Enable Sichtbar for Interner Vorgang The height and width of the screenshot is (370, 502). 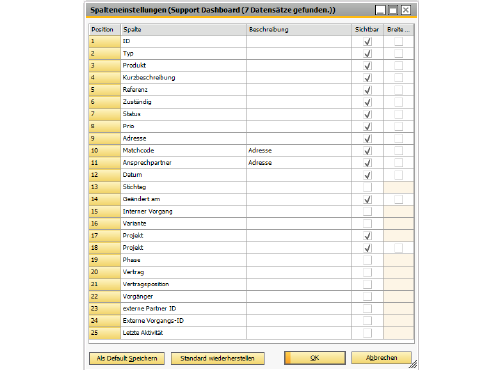point(367,211)
